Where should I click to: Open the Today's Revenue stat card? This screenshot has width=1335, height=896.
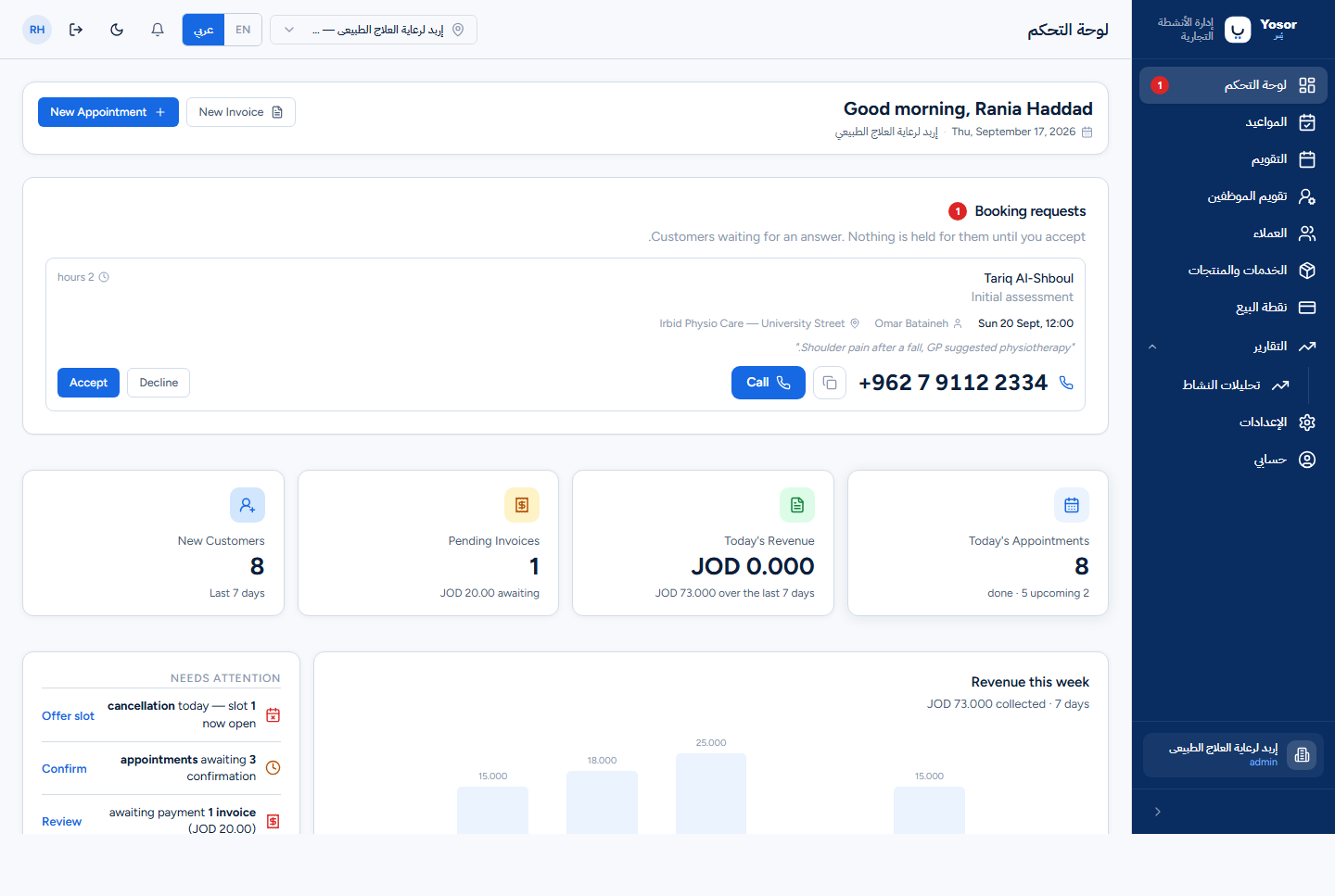(x=703, y=543)
